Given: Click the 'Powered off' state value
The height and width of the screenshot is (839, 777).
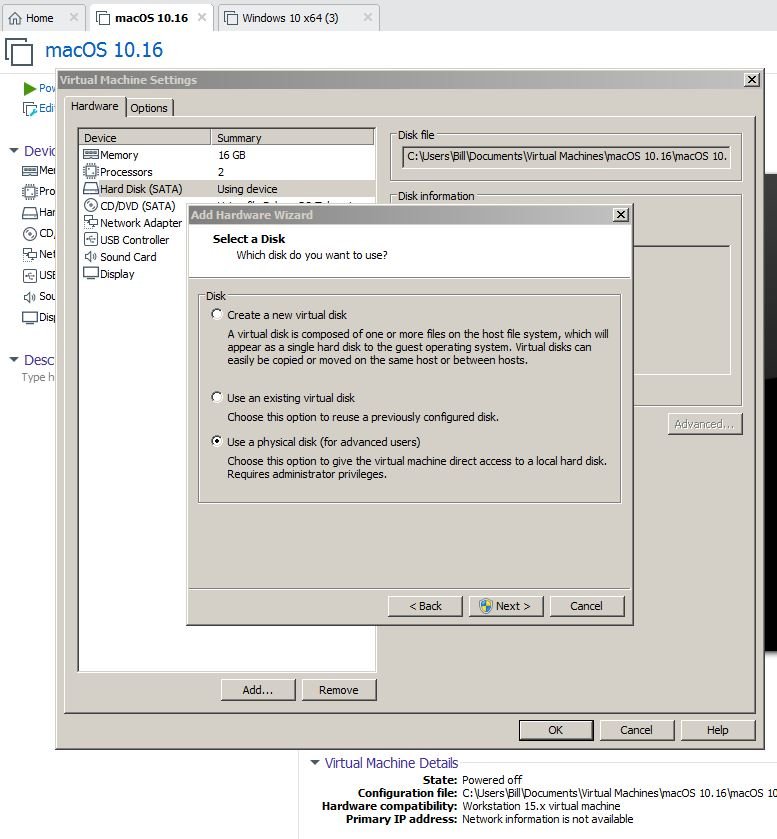Looking at the screenshot, I should coord(492,780).
